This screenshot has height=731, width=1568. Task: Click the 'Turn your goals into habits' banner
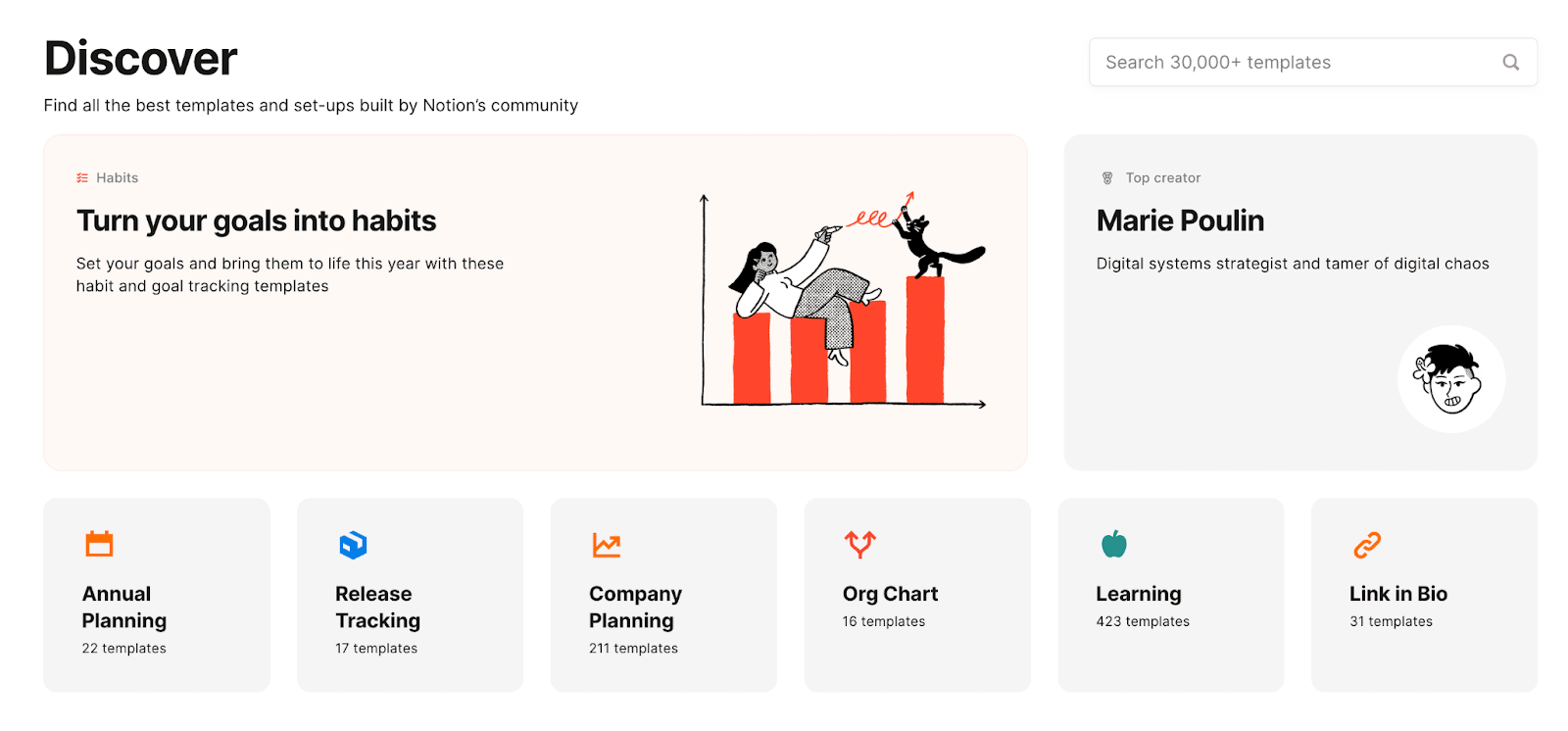tap(536, 301)
